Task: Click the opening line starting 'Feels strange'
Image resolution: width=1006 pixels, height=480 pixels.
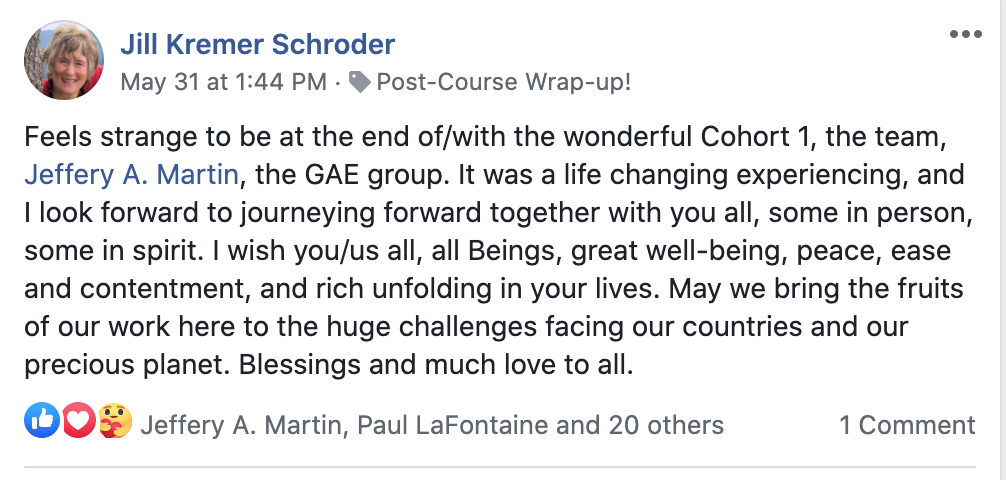Action: pos(486,137)
